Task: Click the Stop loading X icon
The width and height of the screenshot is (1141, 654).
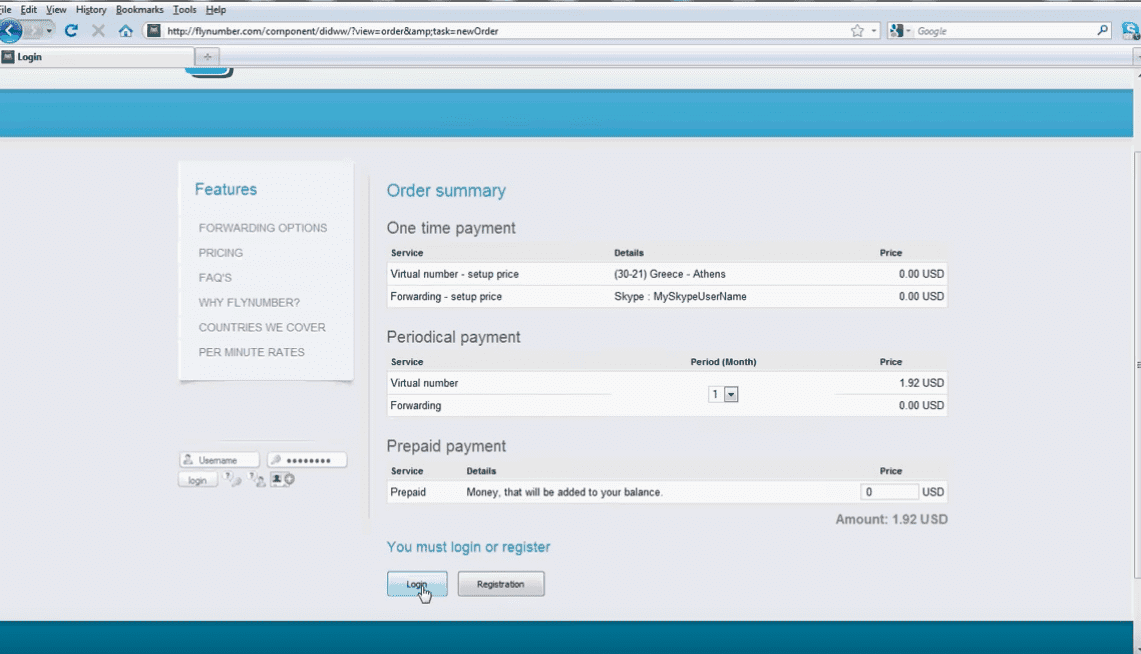Action: point(98,31)
